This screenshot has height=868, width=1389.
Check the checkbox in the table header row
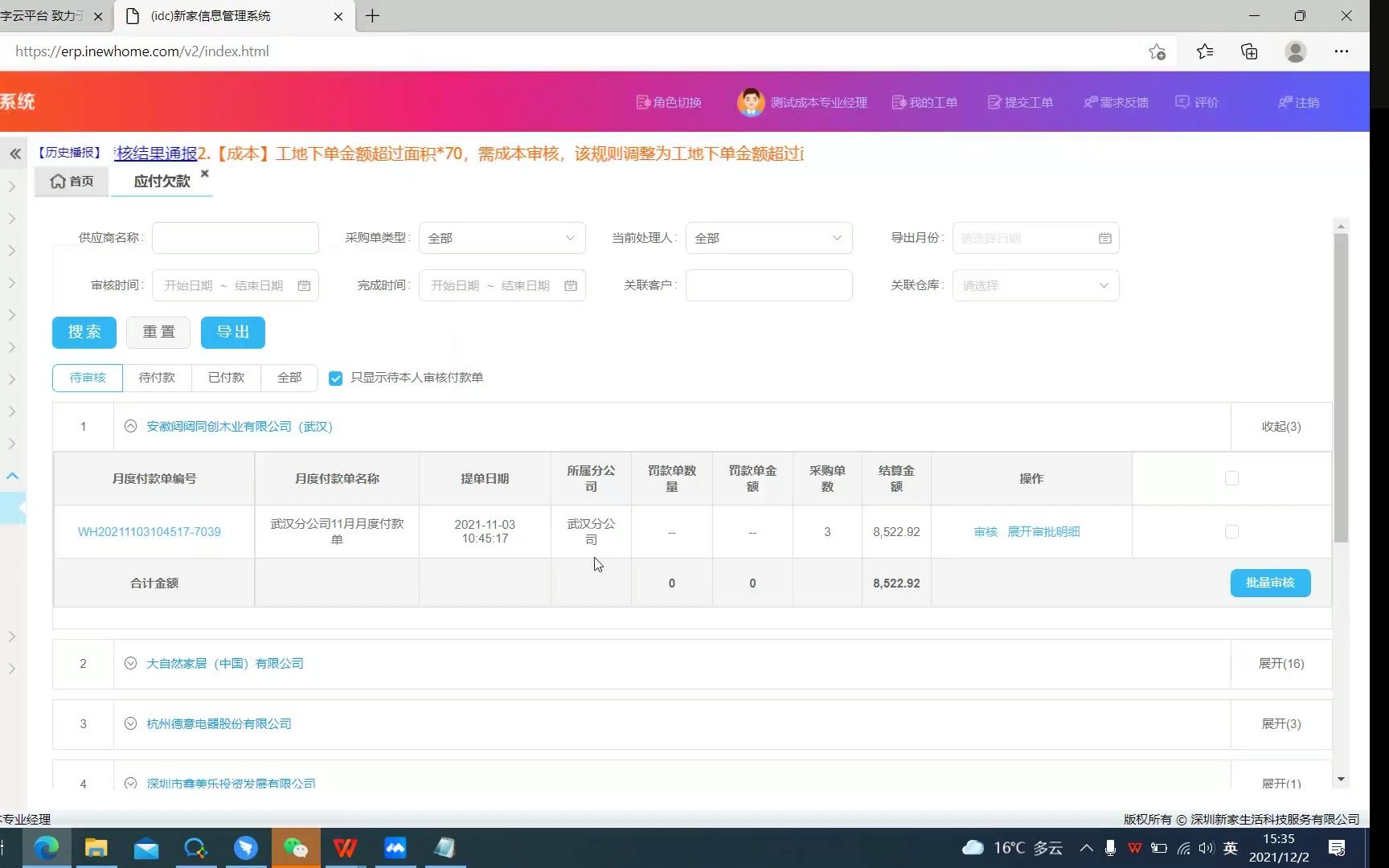pos(1232,478)
